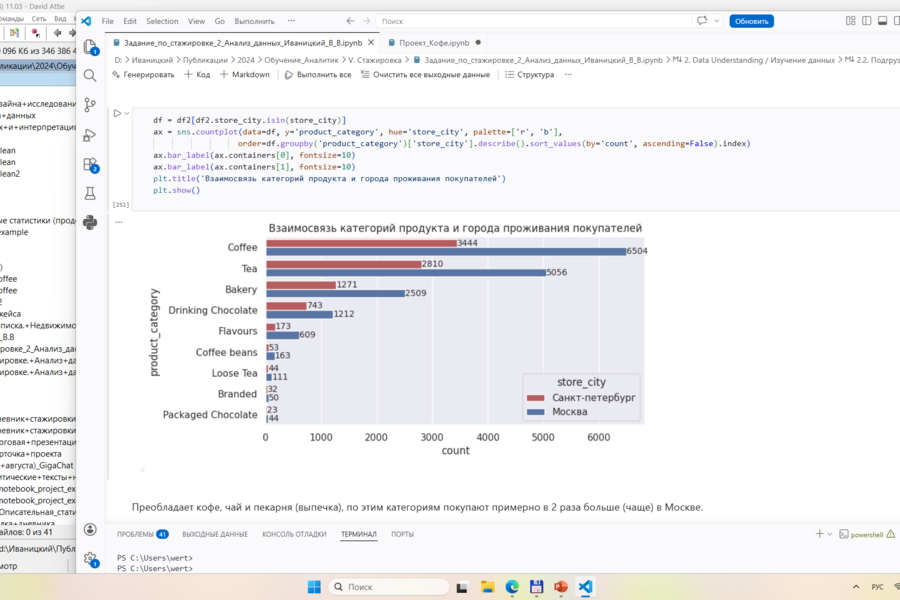Run the code cell with play button
900x600 pixels.
117,114
